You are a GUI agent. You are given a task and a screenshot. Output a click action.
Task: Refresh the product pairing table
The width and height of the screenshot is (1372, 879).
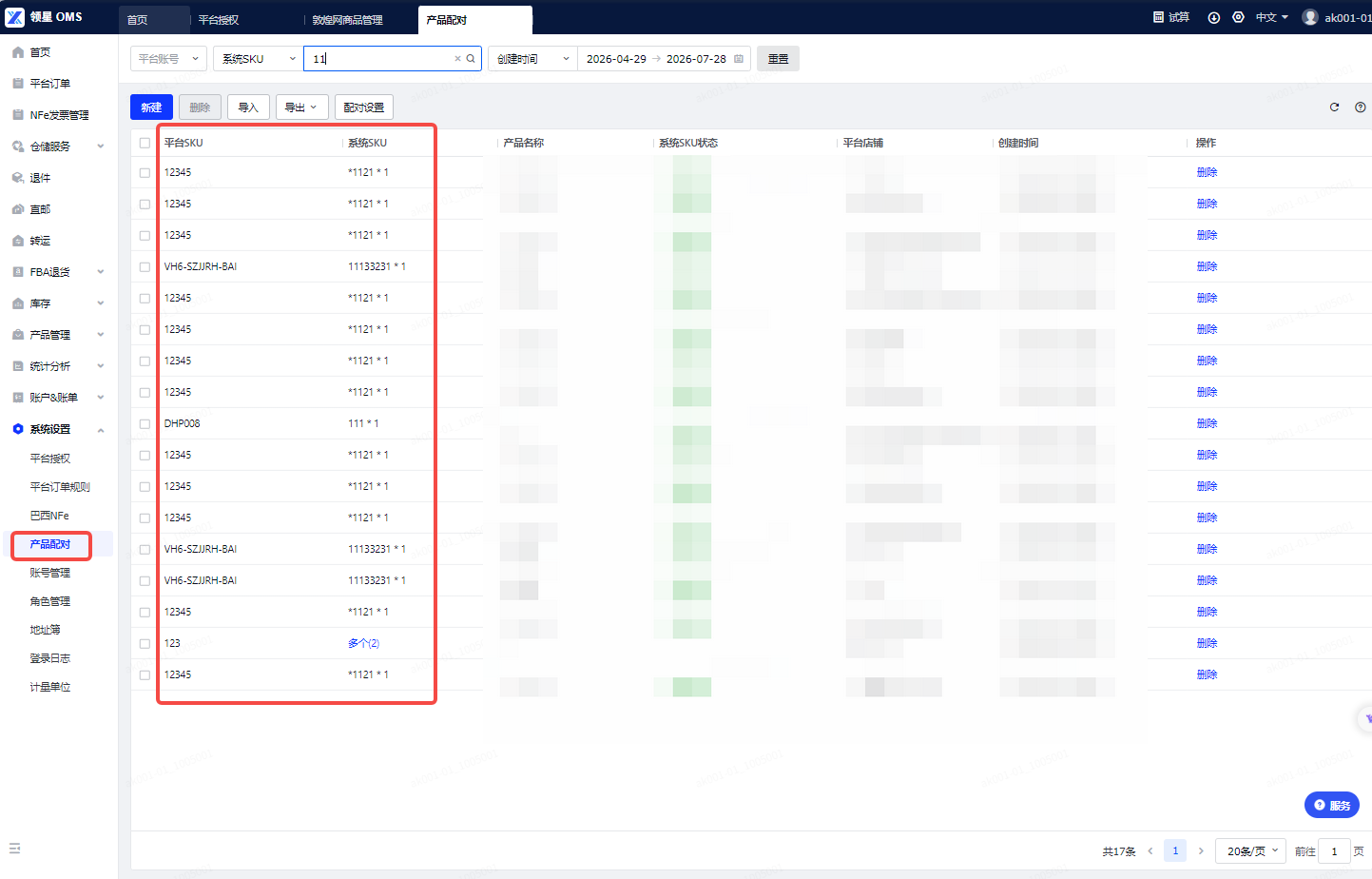pyautogui.click(x=1334, y=107)
